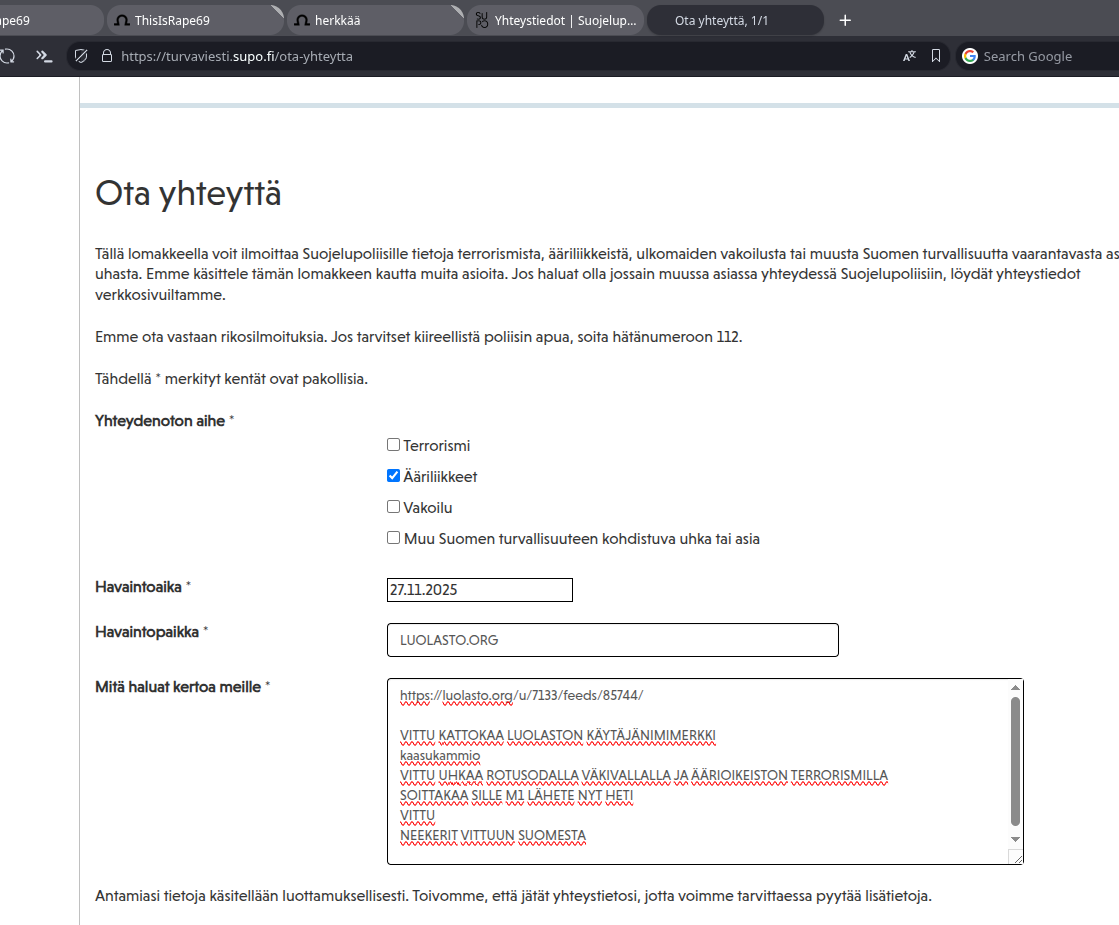The image size is (1119, 925).
Task: Reload the page with the refresh icon
Action: [8, 56]
